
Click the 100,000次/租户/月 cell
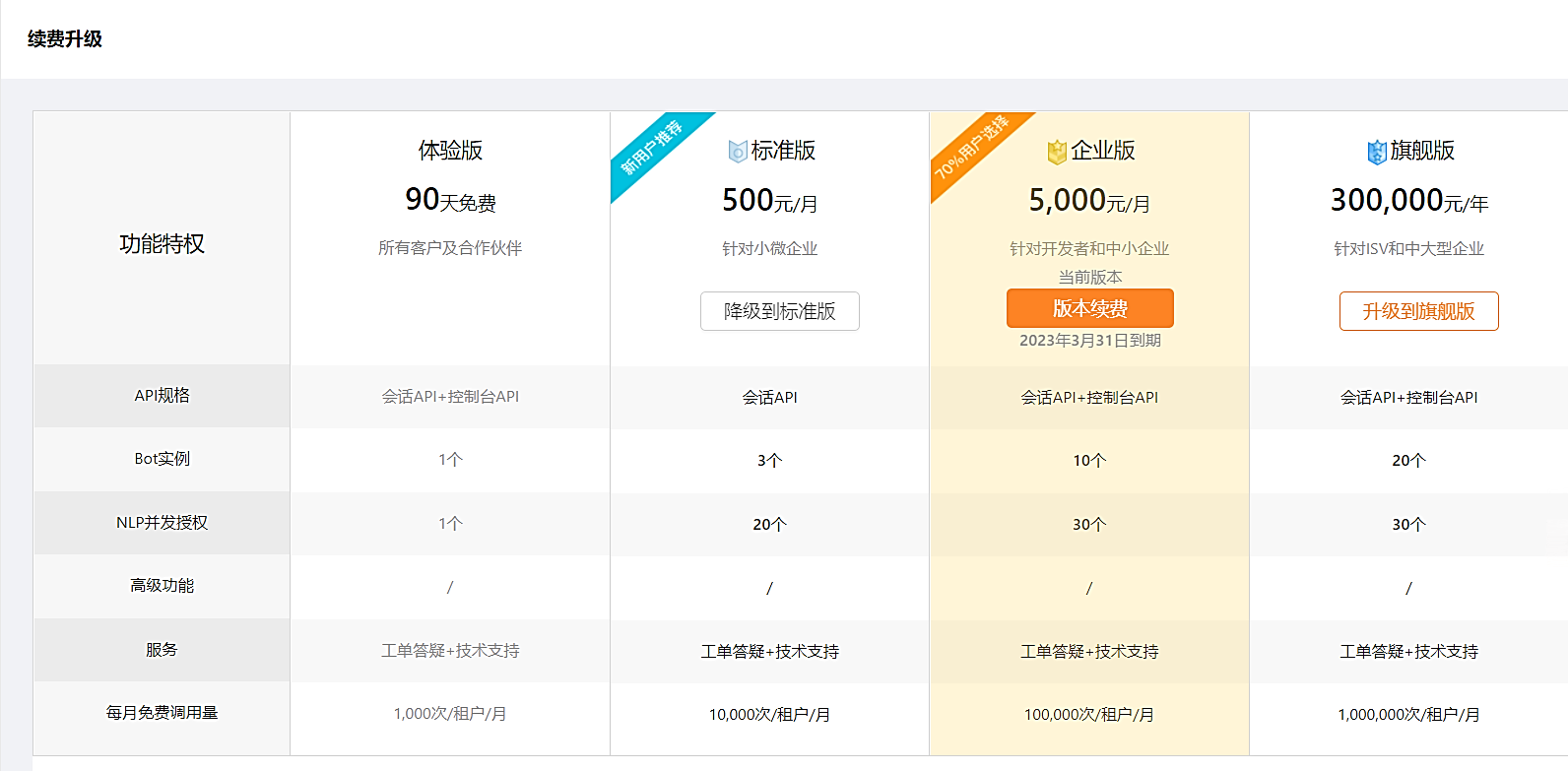pos(1089,715)
